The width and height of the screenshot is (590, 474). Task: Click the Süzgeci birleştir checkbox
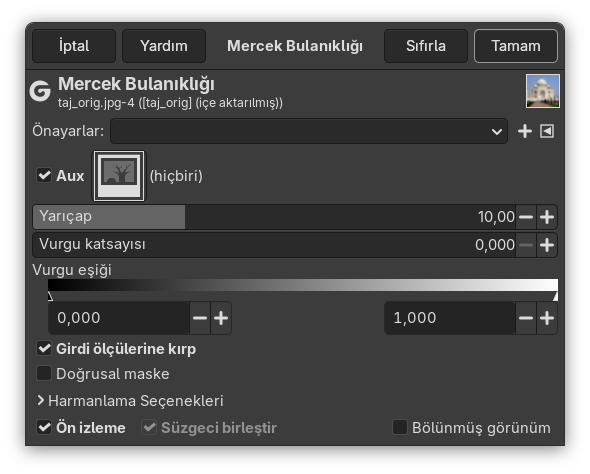149,427
